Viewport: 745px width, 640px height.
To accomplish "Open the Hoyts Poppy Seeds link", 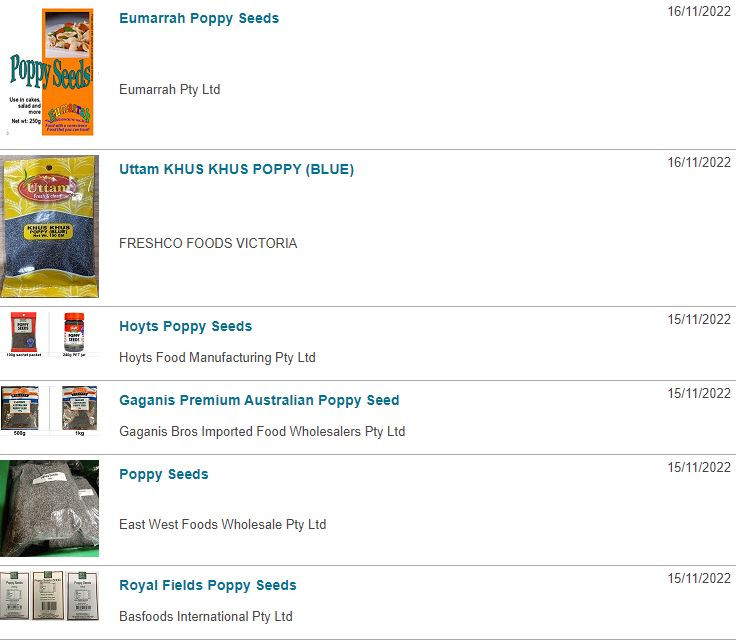I will tap(186, 326).
